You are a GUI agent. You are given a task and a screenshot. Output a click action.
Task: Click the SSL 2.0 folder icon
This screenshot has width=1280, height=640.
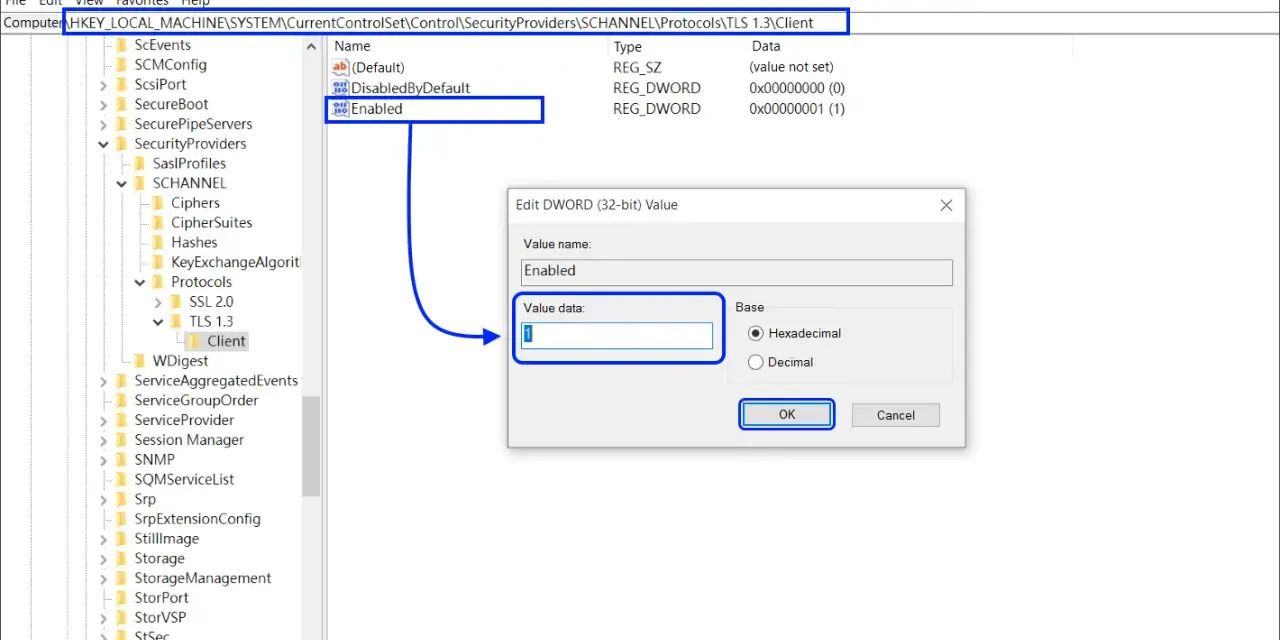pyautogui.click(x=177, y=302)
